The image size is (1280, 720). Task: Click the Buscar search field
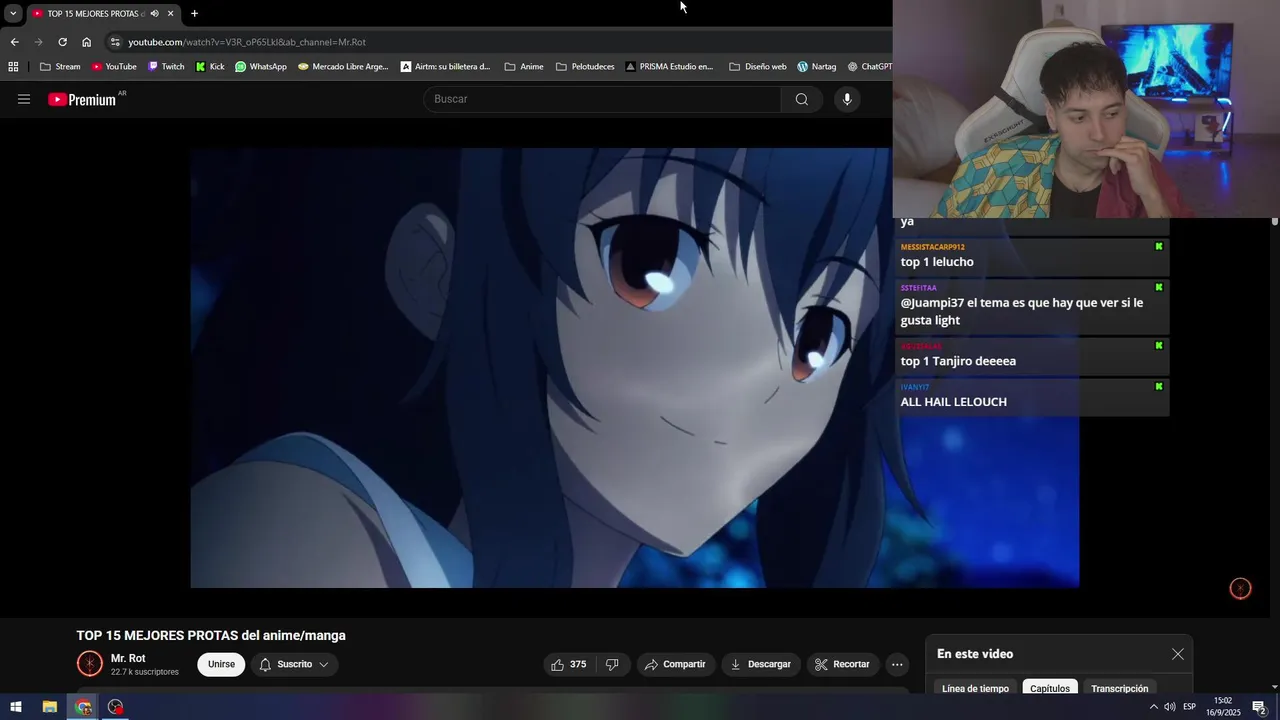coord(602,99)
